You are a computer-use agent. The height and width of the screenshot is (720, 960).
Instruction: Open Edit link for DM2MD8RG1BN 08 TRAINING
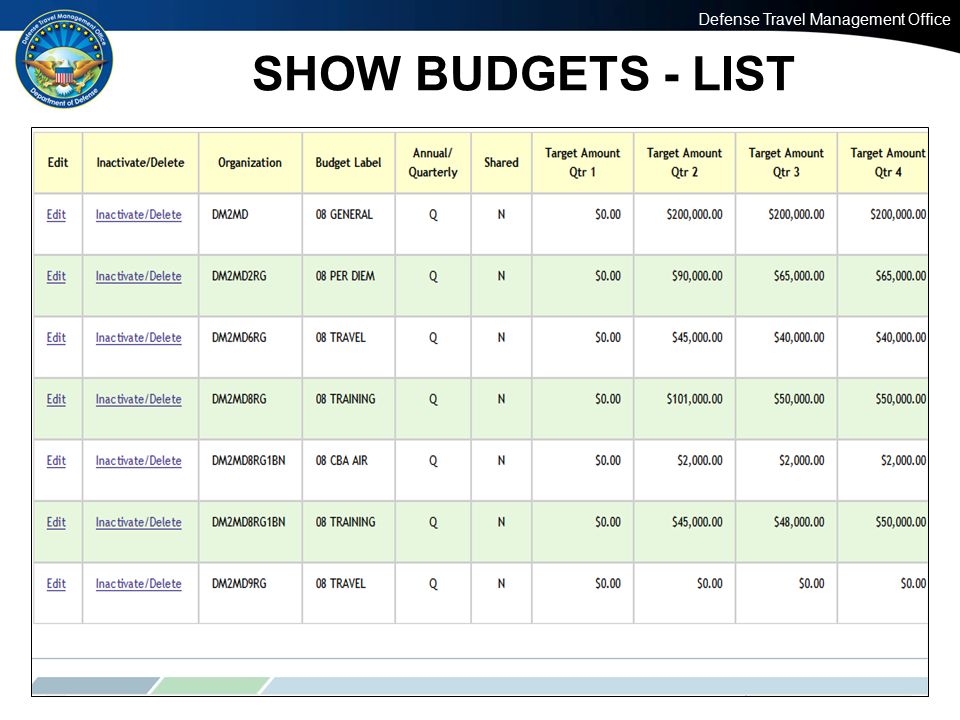56,522
